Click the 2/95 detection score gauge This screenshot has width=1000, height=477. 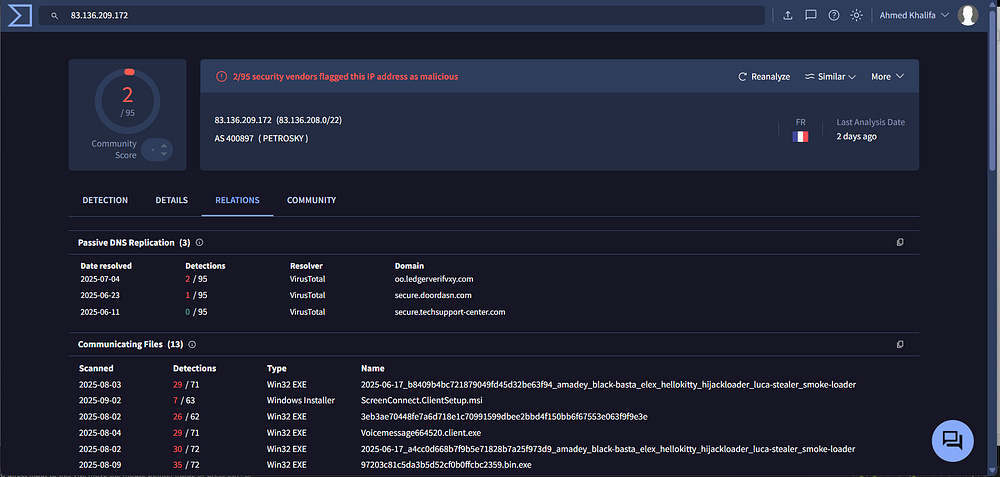127,100
